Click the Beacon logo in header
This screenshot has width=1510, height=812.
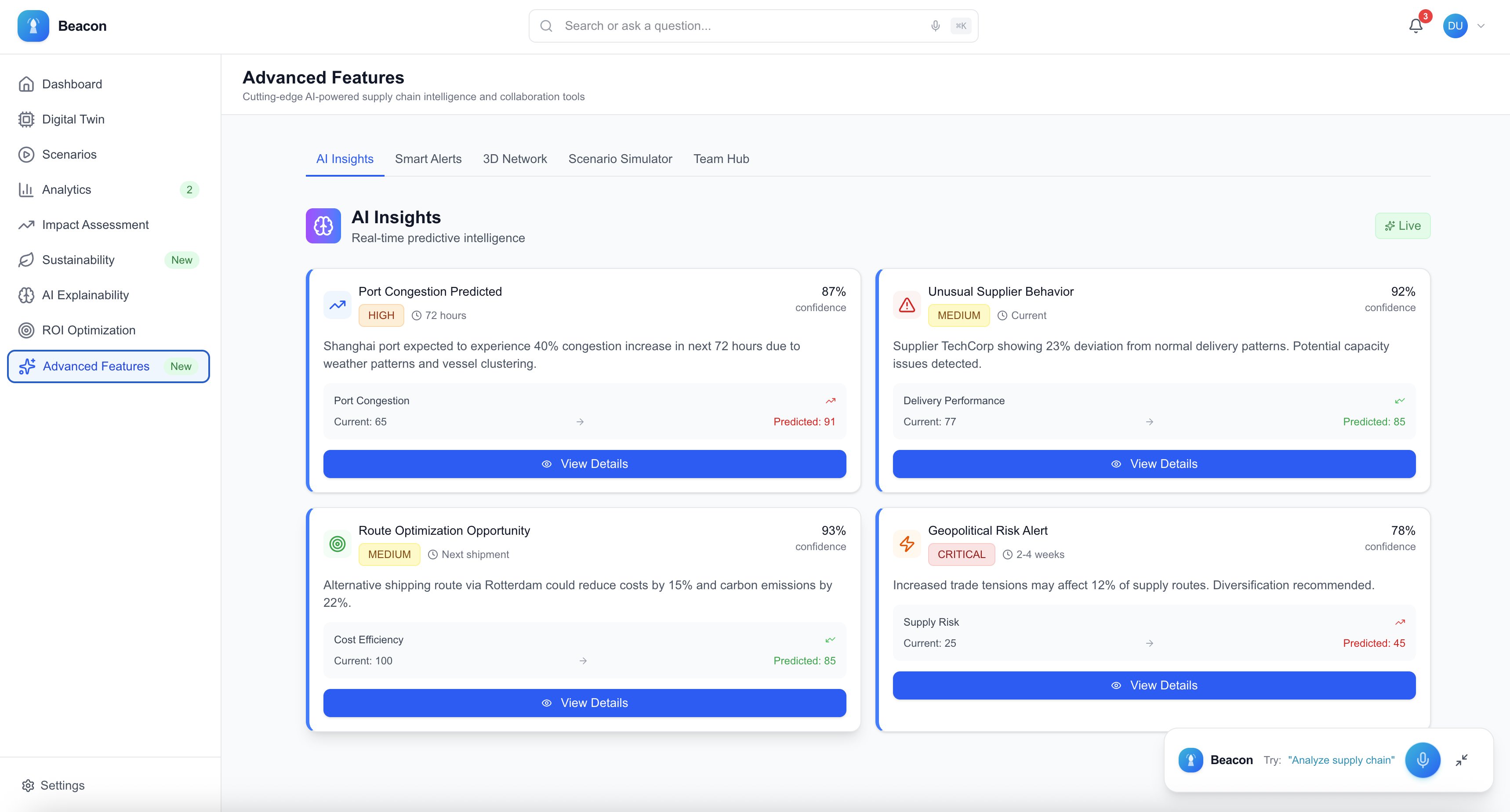33,26
